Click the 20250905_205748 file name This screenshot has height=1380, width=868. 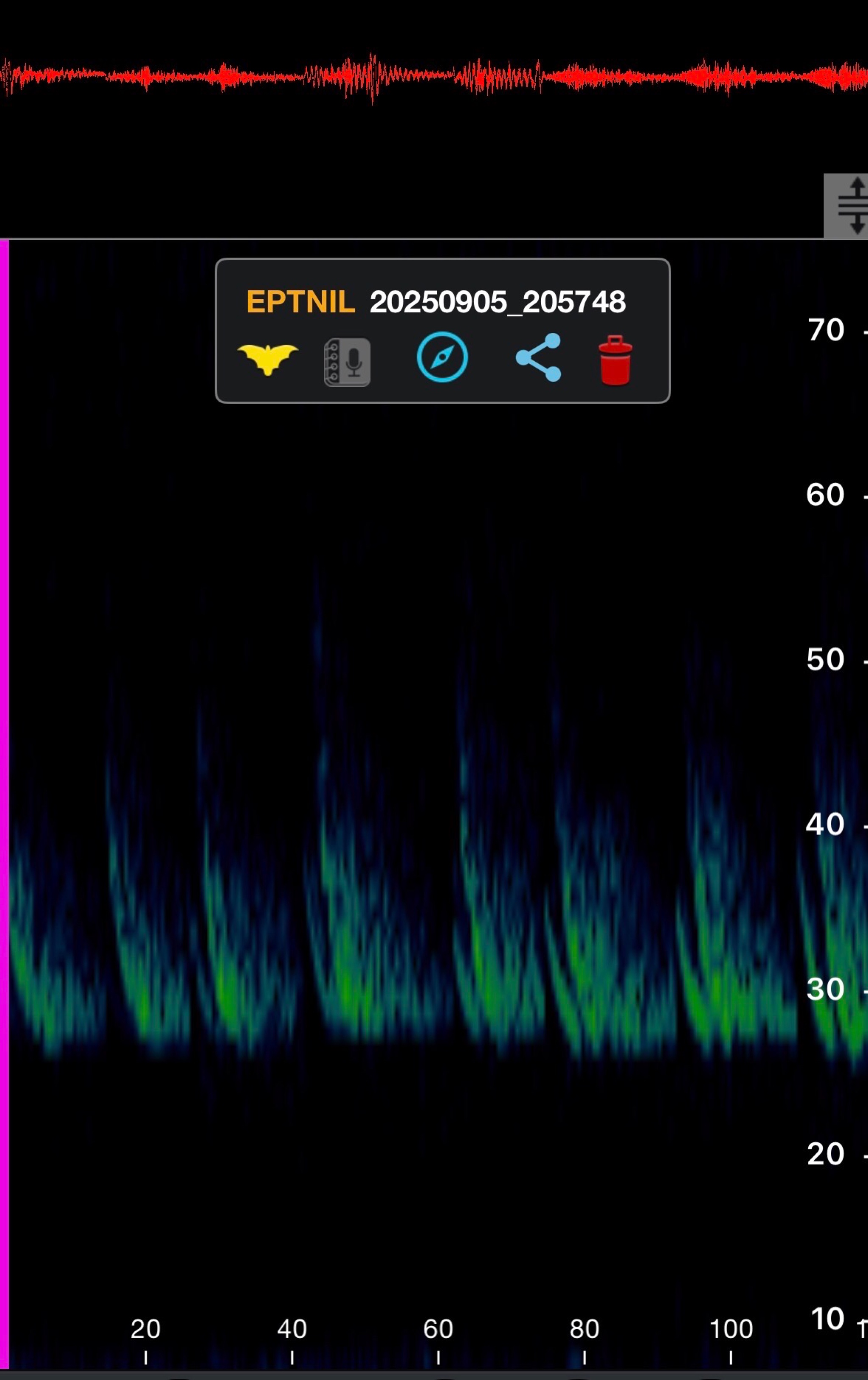coord(497,301)
